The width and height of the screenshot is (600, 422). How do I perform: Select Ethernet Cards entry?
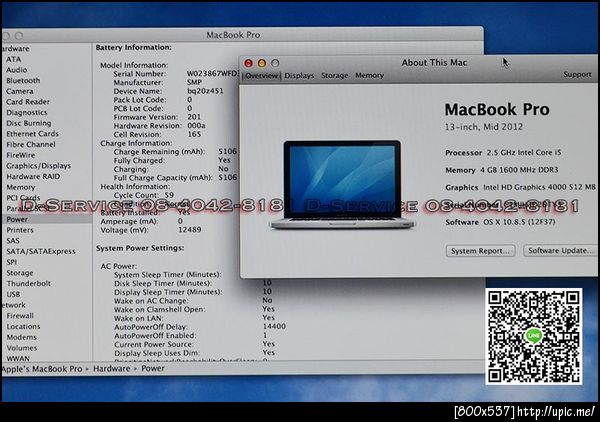[x=33, y=134]
